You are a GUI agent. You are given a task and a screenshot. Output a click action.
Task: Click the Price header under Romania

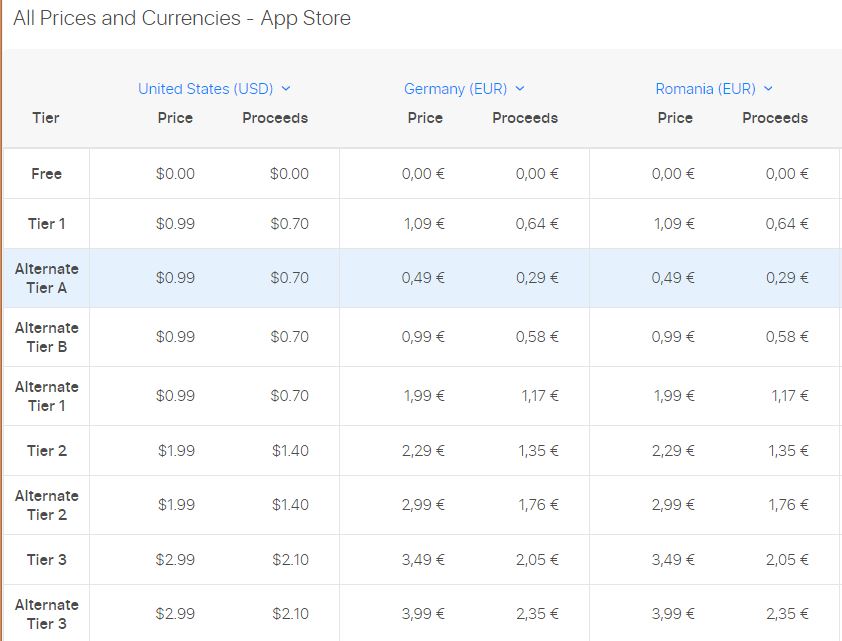click(675, 118)
